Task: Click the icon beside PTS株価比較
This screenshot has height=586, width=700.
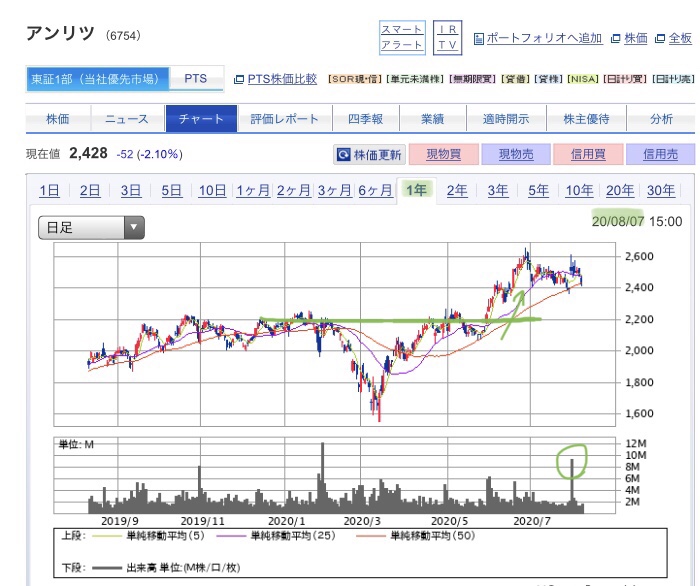Action: point(239,79)
